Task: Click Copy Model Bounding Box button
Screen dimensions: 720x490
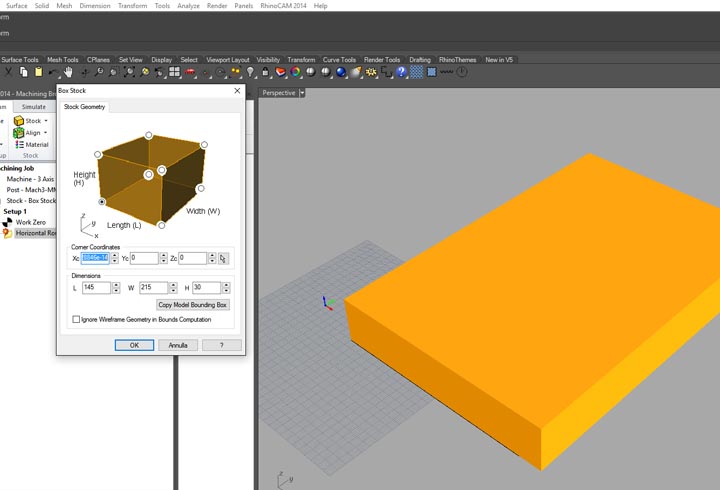Action: (x=193, y=305)
